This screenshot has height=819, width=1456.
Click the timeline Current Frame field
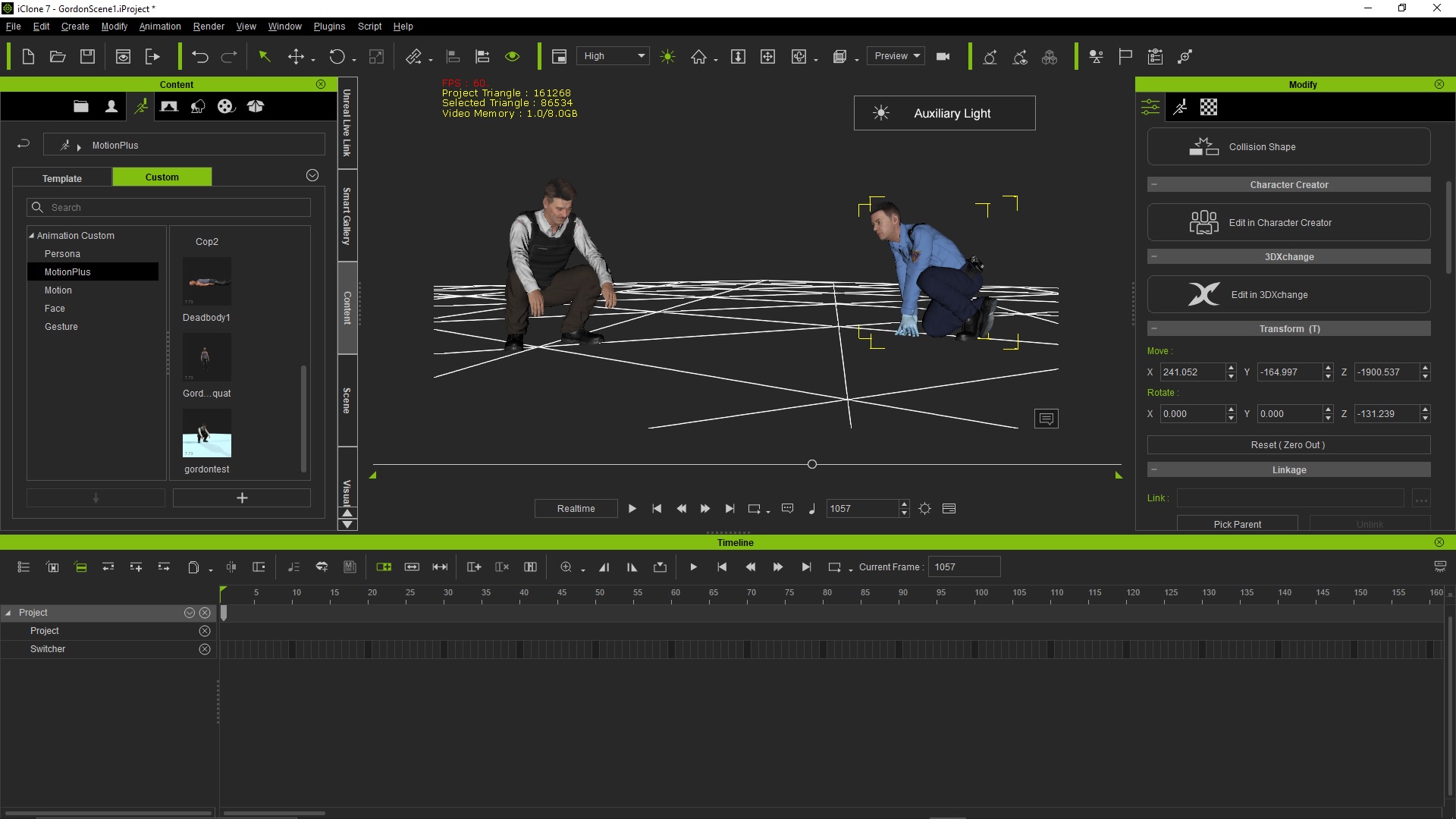pos(964,566)
